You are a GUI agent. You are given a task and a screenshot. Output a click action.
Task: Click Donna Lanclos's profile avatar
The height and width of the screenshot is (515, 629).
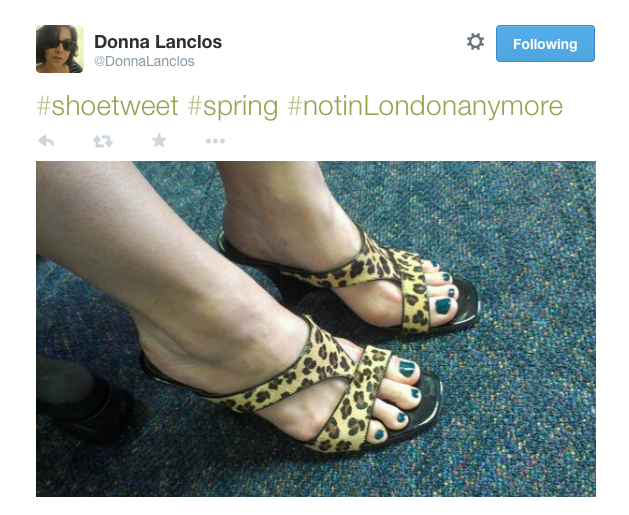pos(60,49)
